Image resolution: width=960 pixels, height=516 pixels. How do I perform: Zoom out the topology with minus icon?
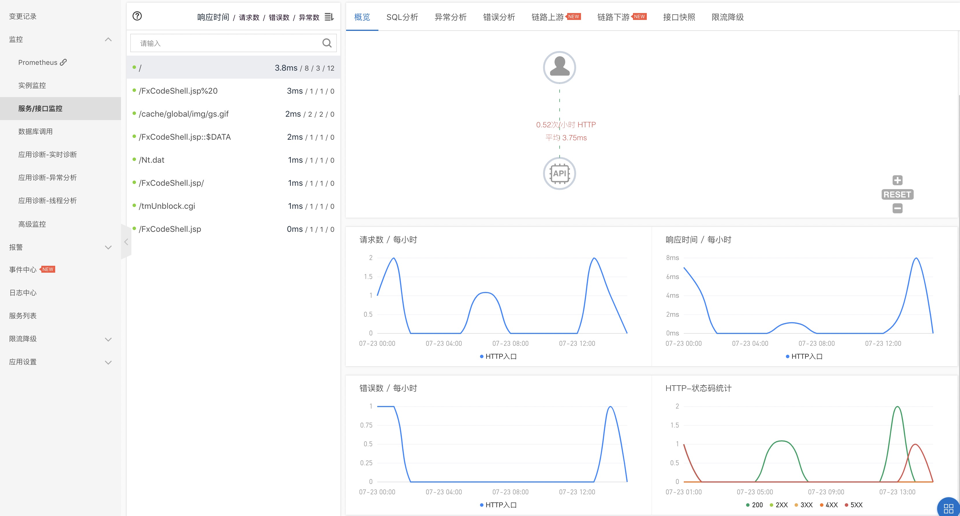[x=897, y=208]
